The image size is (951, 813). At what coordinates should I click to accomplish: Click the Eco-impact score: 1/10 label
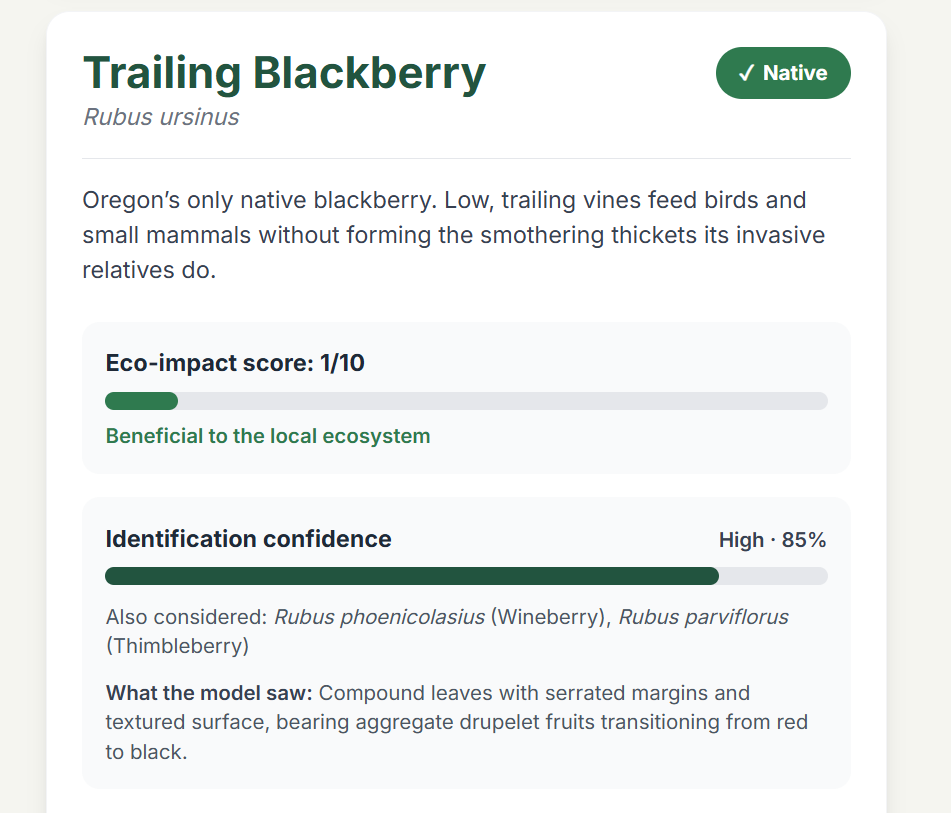pyautogui.click(x=235, y=363)
